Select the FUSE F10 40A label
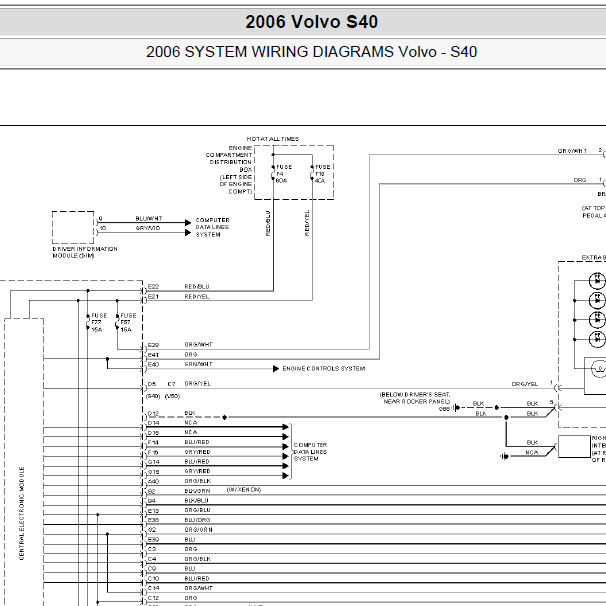The width and height of the screenshot is (606, 606). tap(322, 174)
